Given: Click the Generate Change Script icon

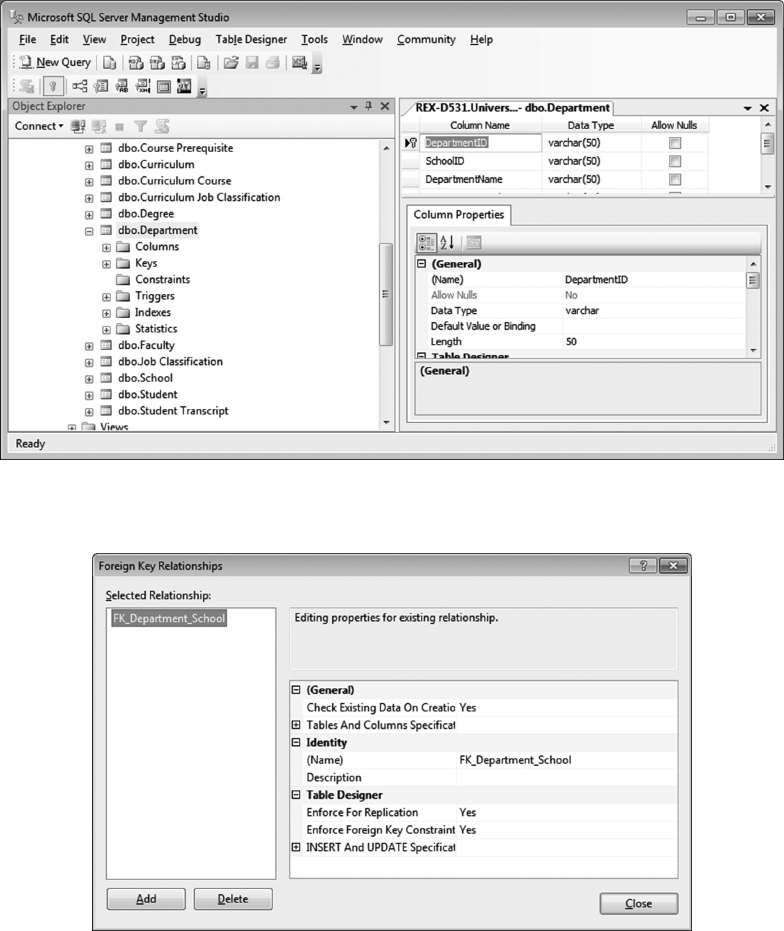Looking at the screenshot, I should pyautogui.click(x=26, y=86).
